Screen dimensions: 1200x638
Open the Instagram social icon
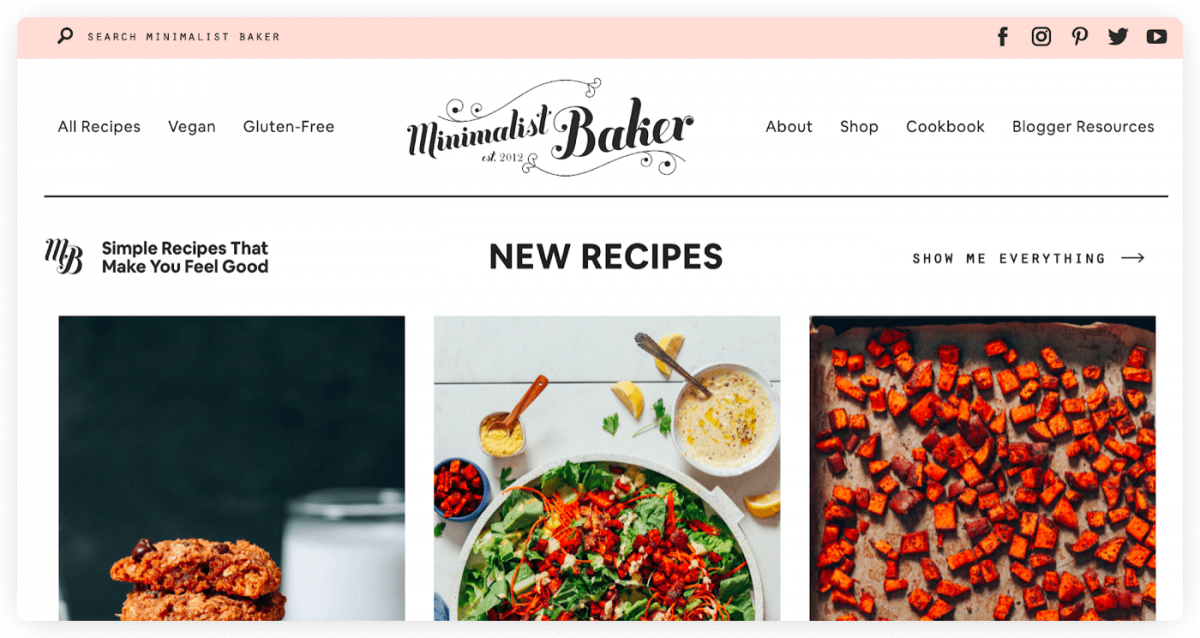1041,37
